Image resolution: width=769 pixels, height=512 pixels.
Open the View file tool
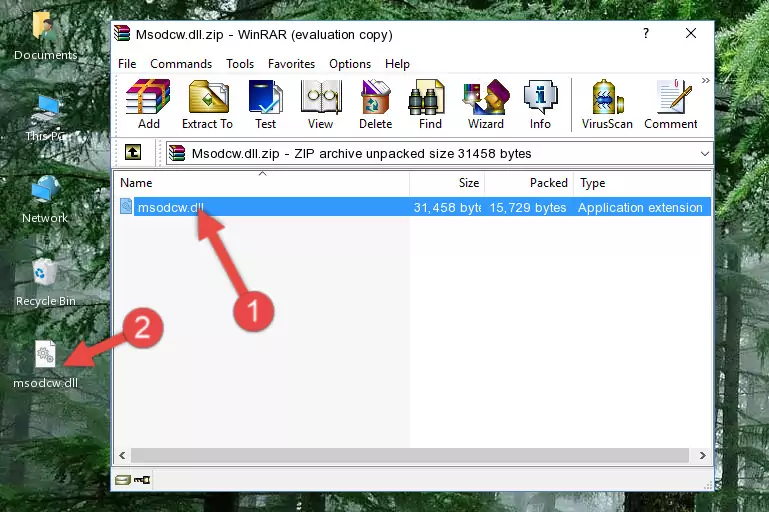coord(321,104)
